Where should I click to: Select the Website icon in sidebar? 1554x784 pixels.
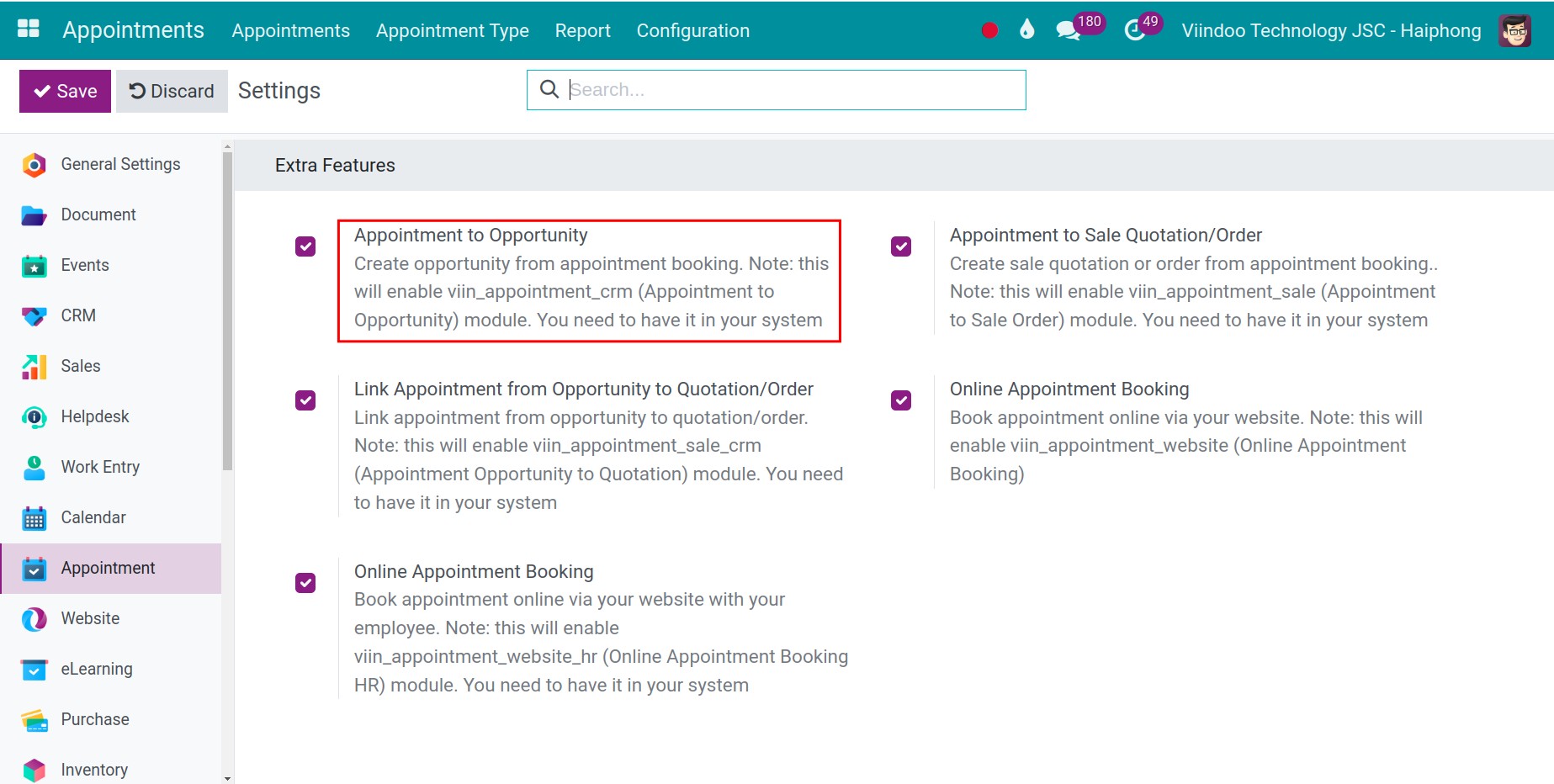coord(34,619)
